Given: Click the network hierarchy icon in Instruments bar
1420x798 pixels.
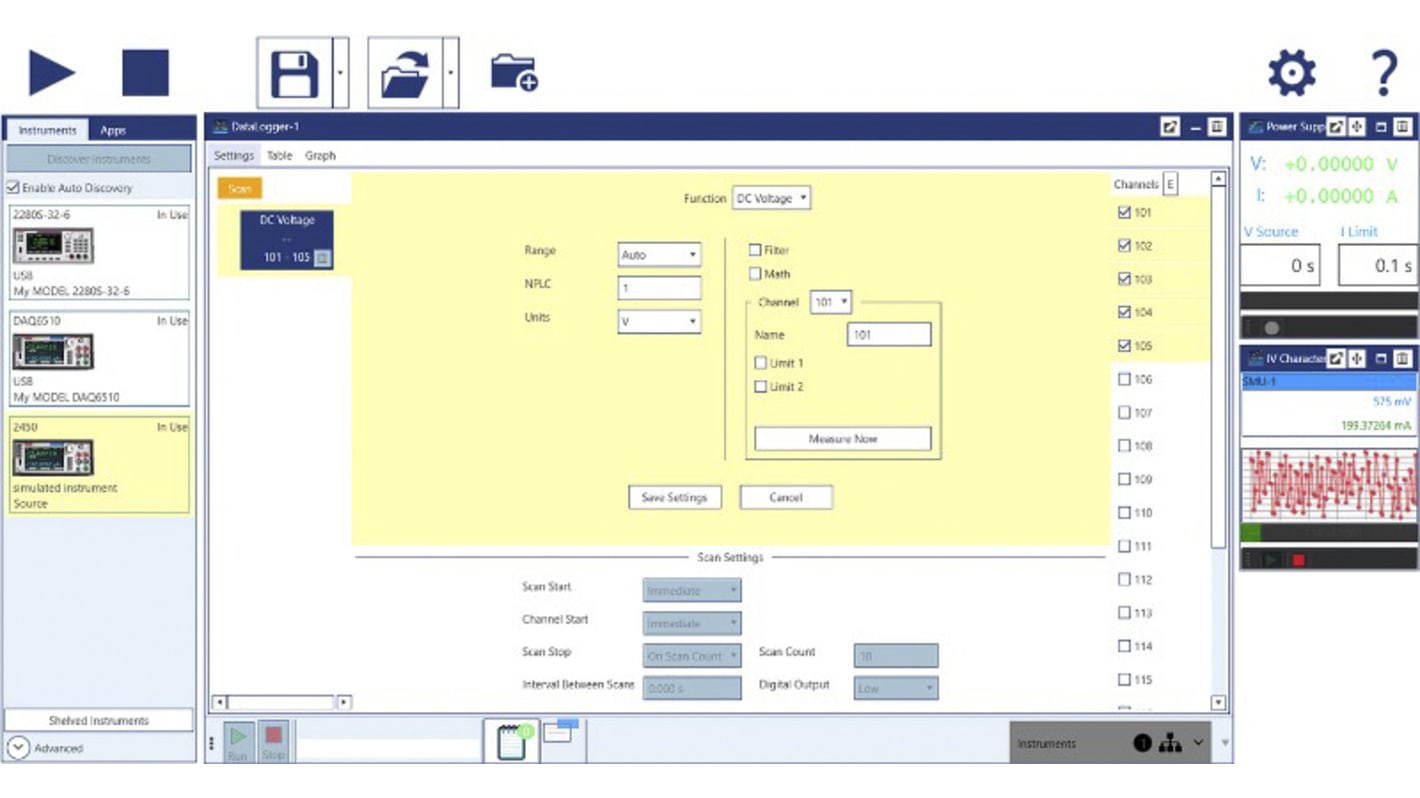Looking at the screenshot, I should tap(1170, 743).
